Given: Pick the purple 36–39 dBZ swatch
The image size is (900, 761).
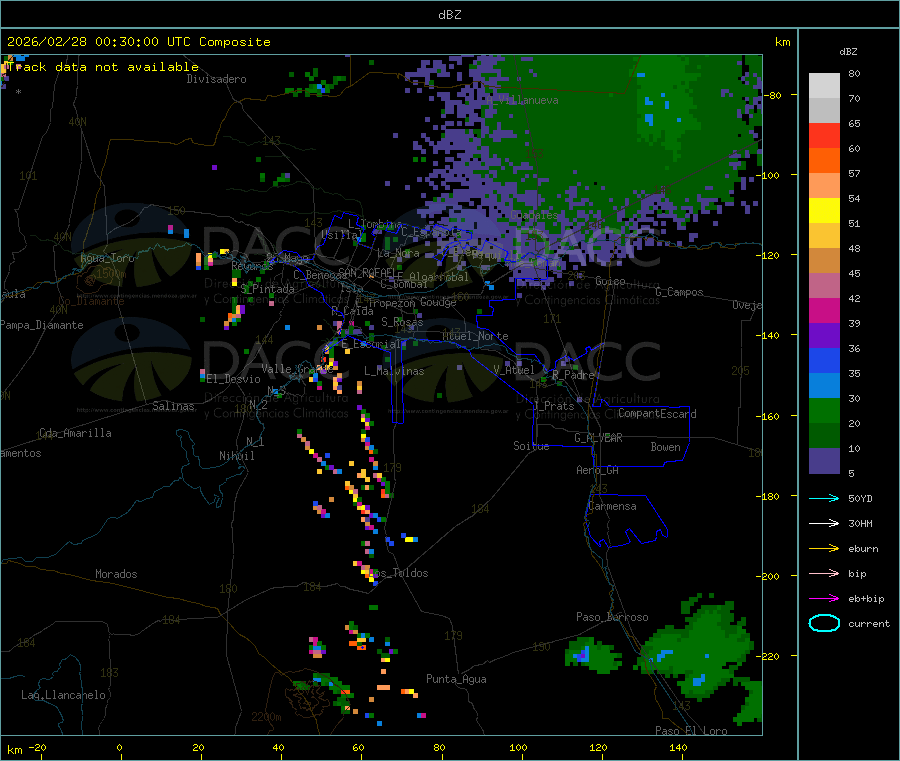Looking at the screenshot, I should [x=824, y=336].
